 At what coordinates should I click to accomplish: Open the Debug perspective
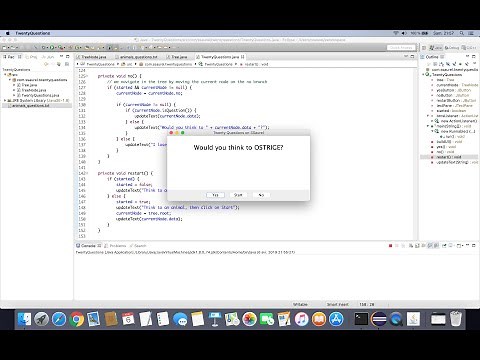[452, 48]
